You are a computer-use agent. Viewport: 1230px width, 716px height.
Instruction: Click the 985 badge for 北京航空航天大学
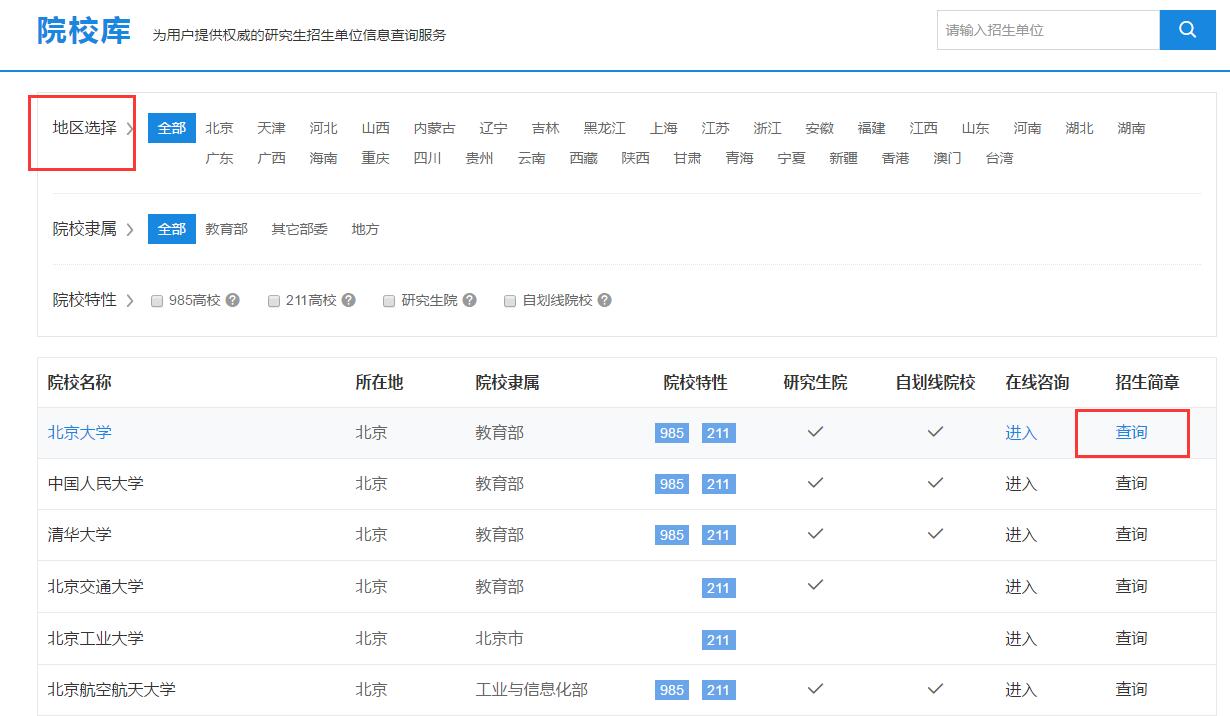[x=672, y=690]
